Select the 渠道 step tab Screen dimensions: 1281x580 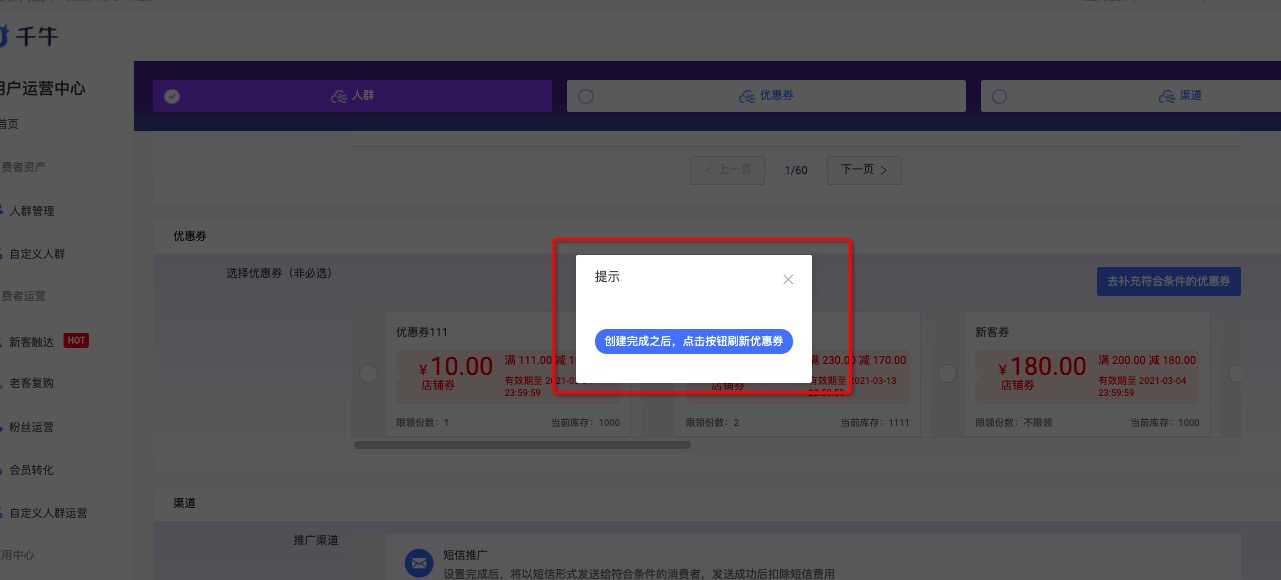coord(1130,96)
